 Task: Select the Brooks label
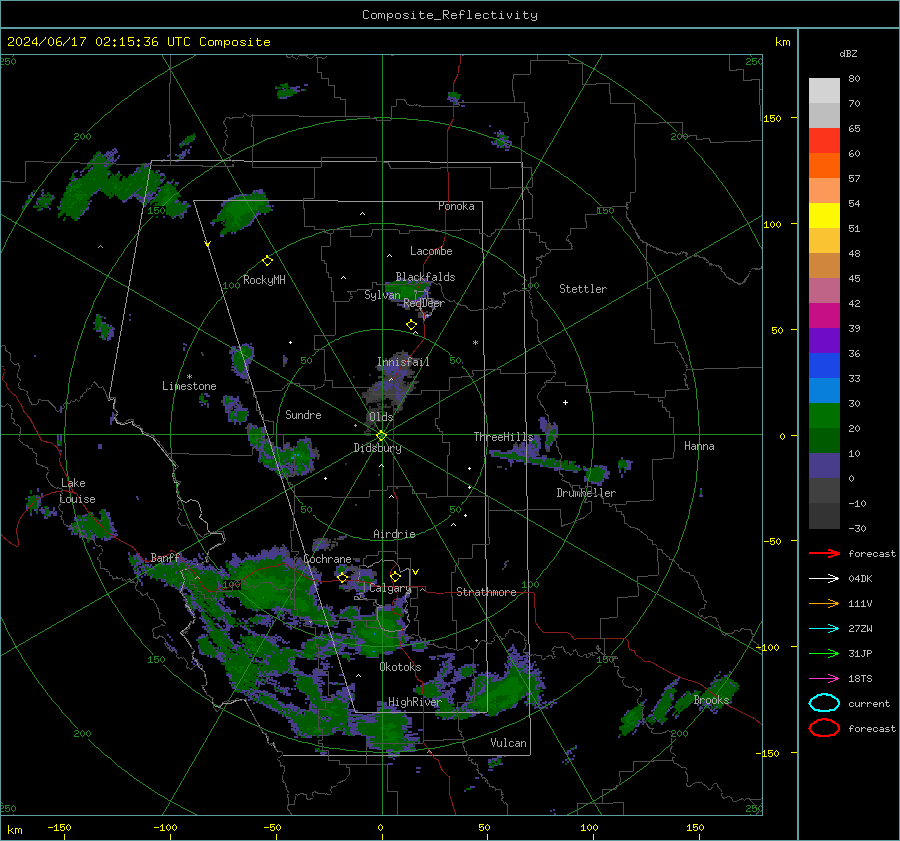(x=711, y=700)
